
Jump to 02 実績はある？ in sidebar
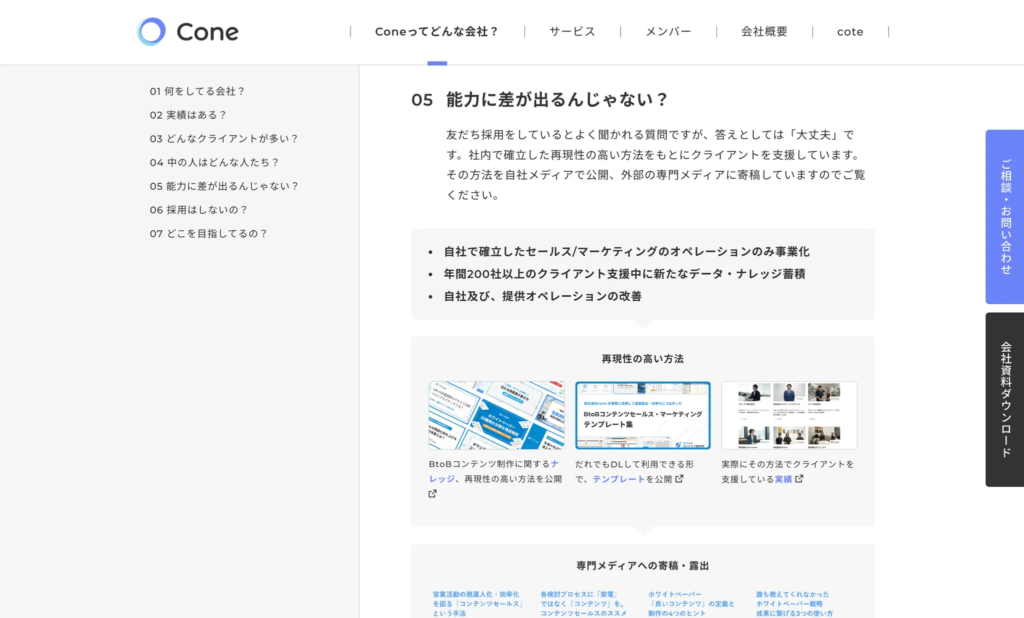(x=188, y=115)
